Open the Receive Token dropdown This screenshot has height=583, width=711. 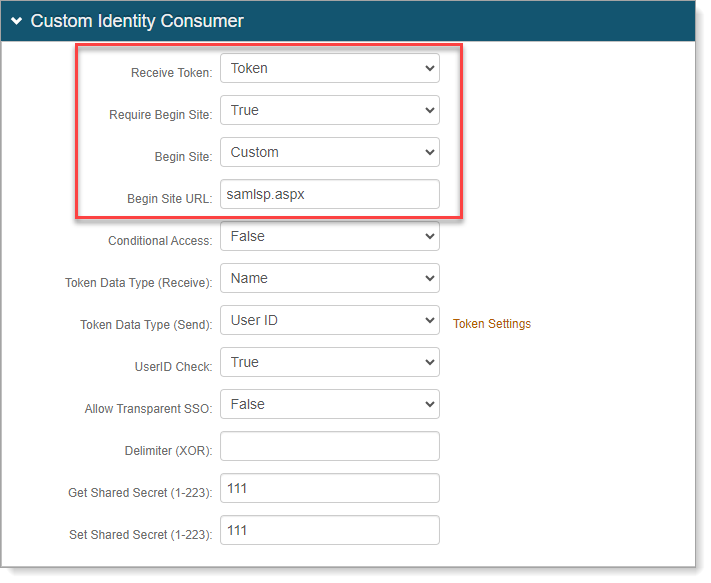coord(329,68)
